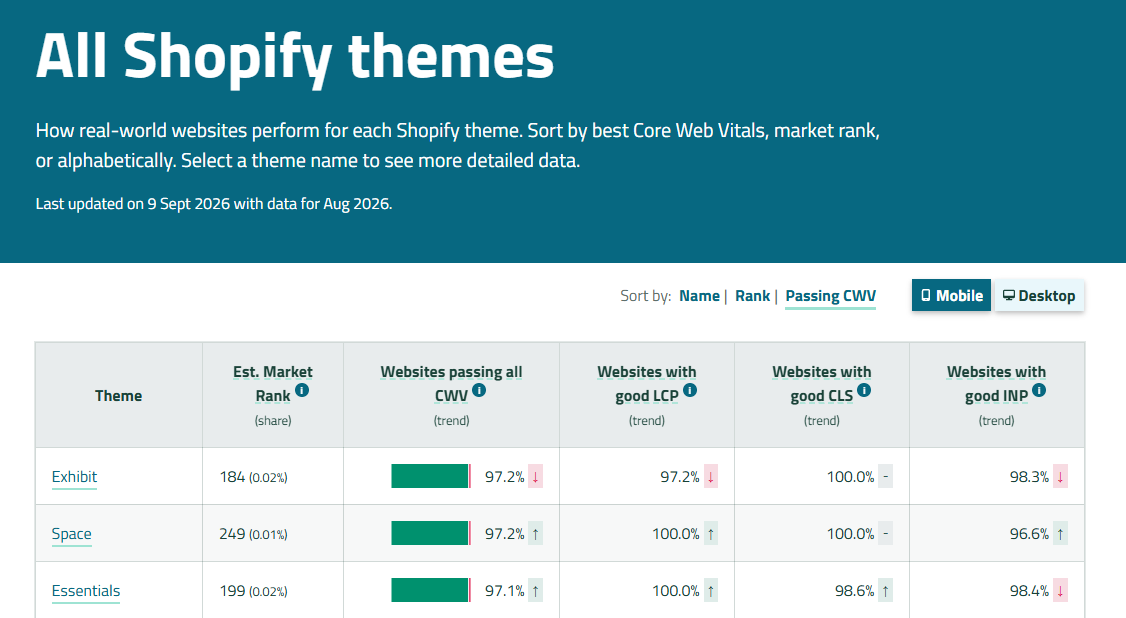This screenshot has height=618, width=1126.
Task: Click the Websites passing all CWV header
Action: [451, 384]
